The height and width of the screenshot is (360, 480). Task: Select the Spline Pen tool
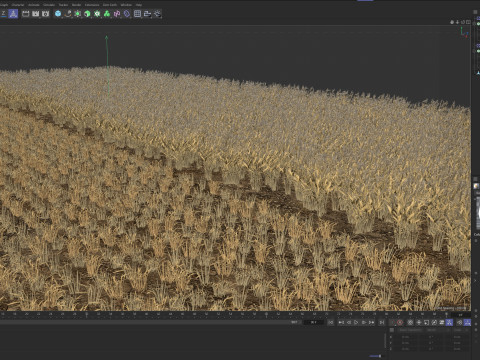click(x=68, y=14)
